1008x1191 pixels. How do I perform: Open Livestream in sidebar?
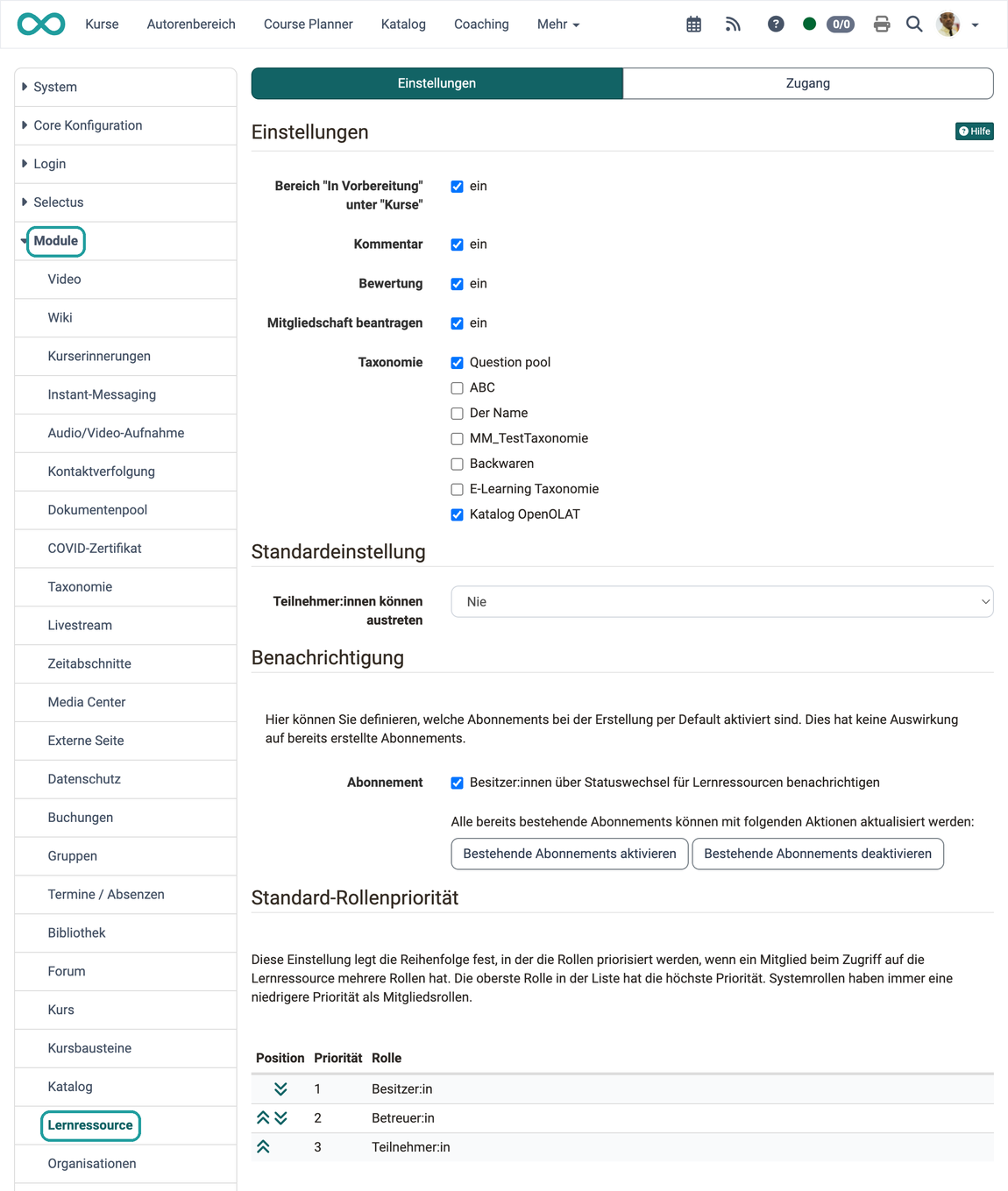click(125, 626)
